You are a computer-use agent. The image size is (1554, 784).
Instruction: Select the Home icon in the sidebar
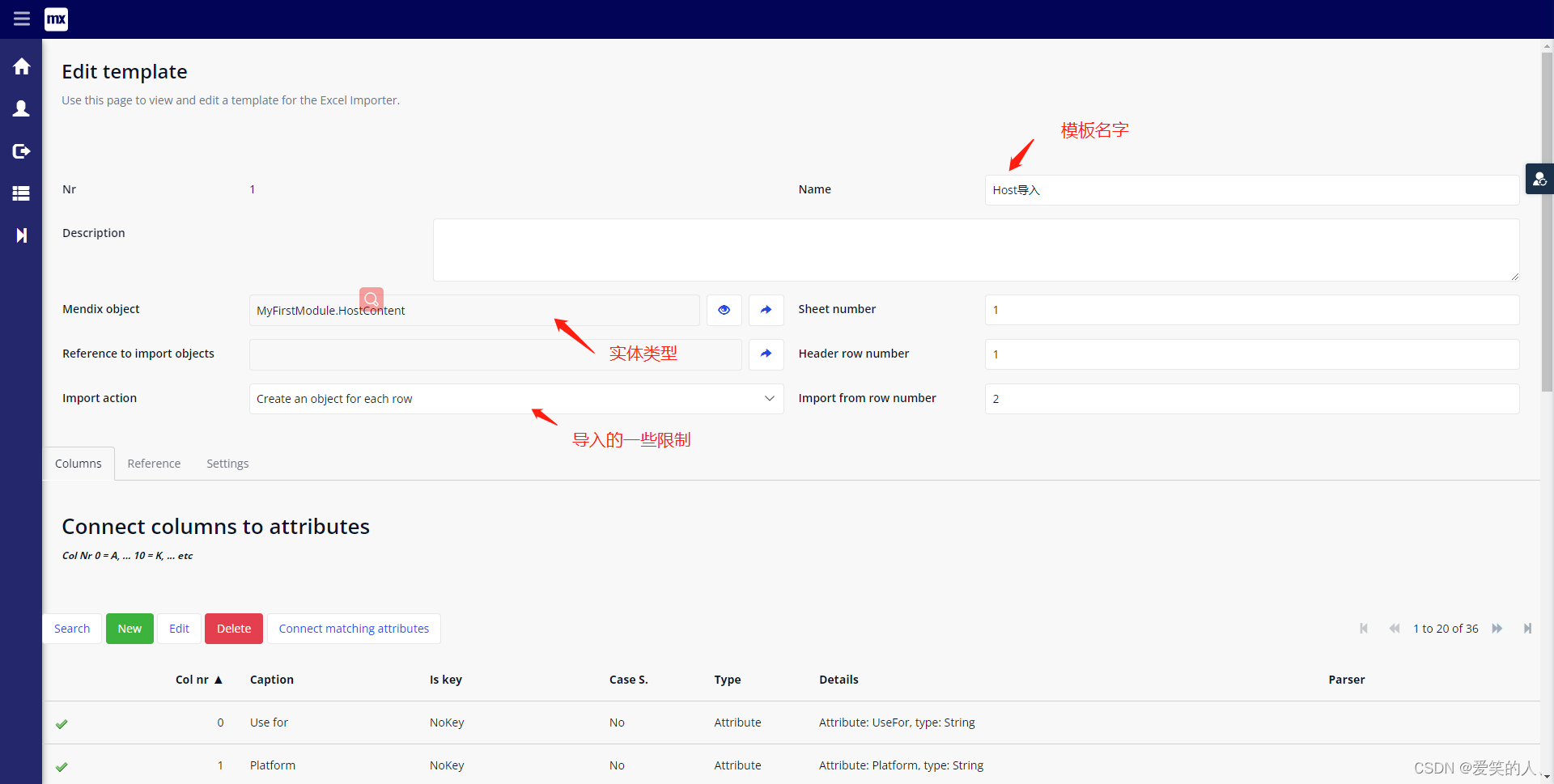click(x=21, y=66)
